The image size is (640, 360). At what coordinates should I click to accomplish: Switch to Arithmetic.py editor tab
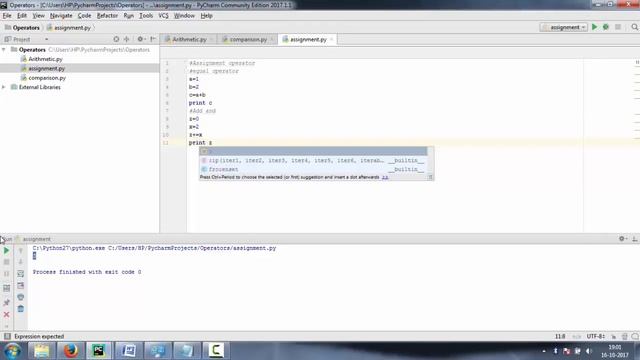tap(189, 39)
